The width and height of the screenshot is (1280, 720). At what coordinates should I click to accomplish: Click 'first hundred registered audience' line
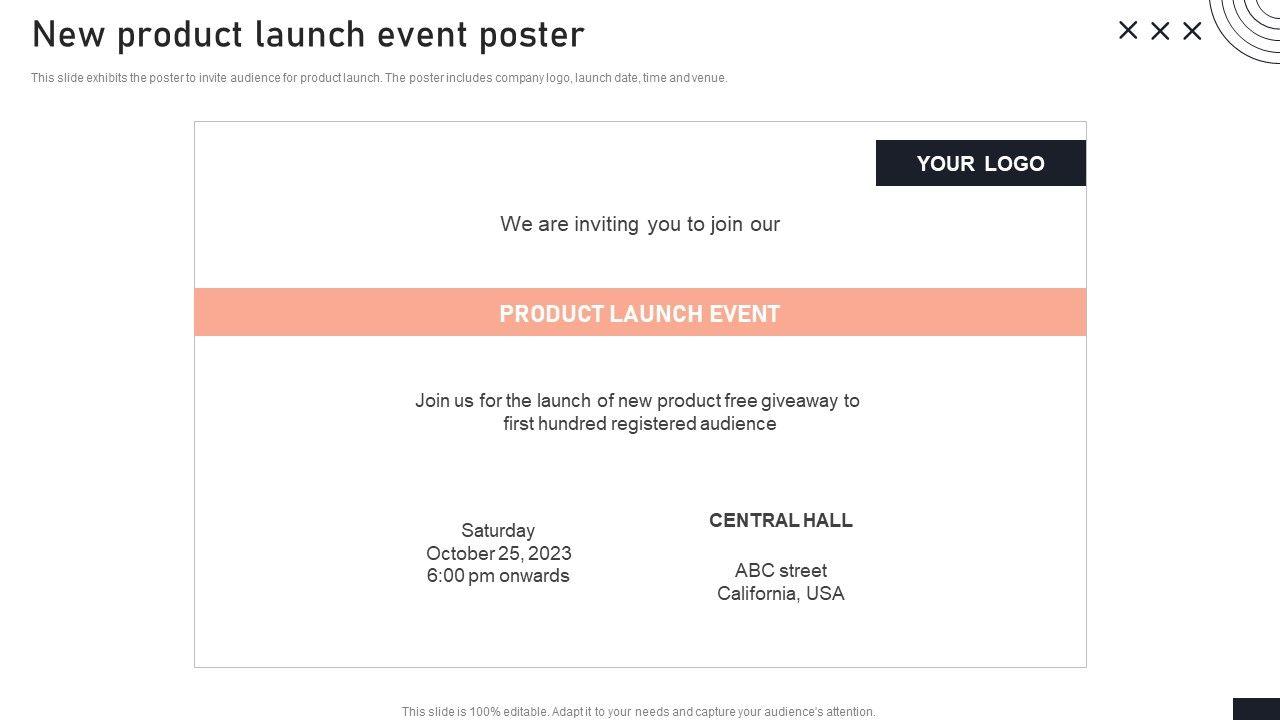[639, 424]
